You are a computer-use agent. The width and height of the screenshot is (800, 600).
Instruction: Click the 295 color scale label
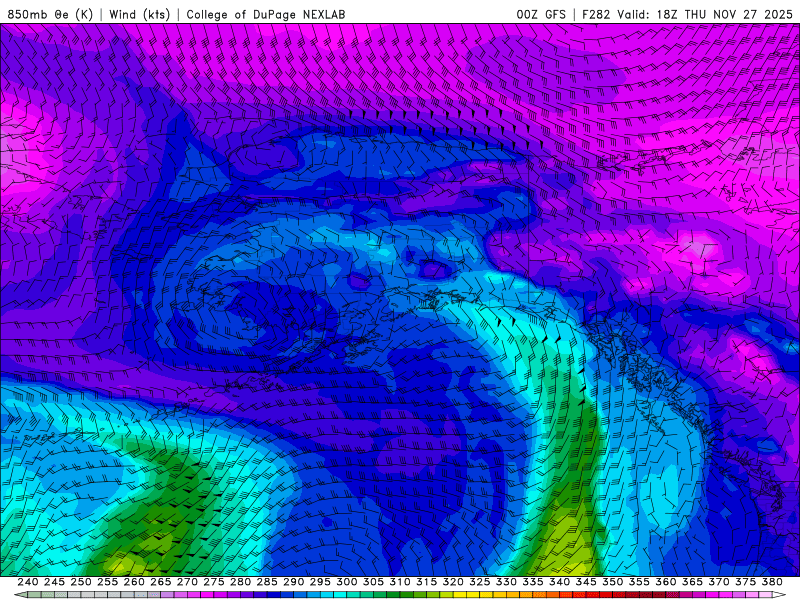coord(320,582)
